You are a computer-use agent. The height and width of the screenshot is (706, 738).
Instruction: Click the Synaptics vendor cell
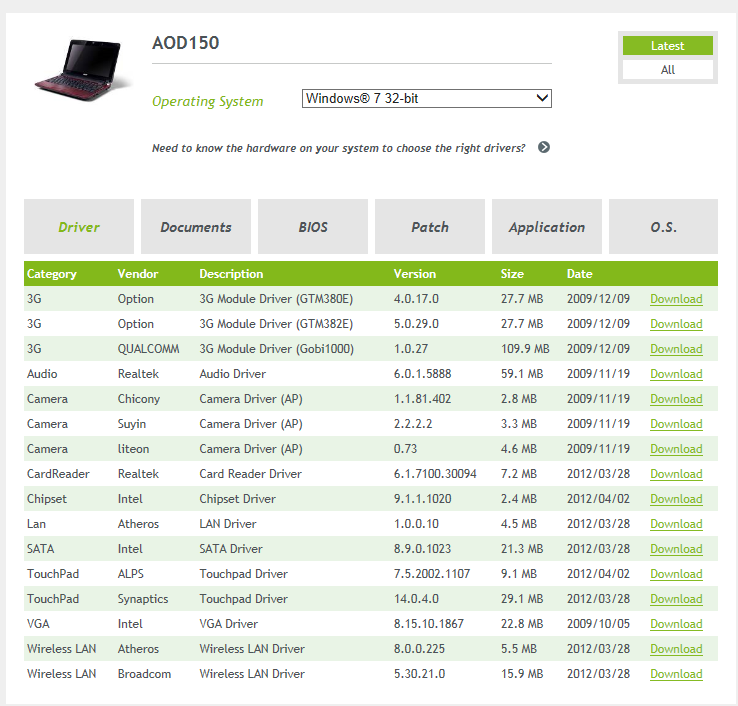[x=143, y=599]
